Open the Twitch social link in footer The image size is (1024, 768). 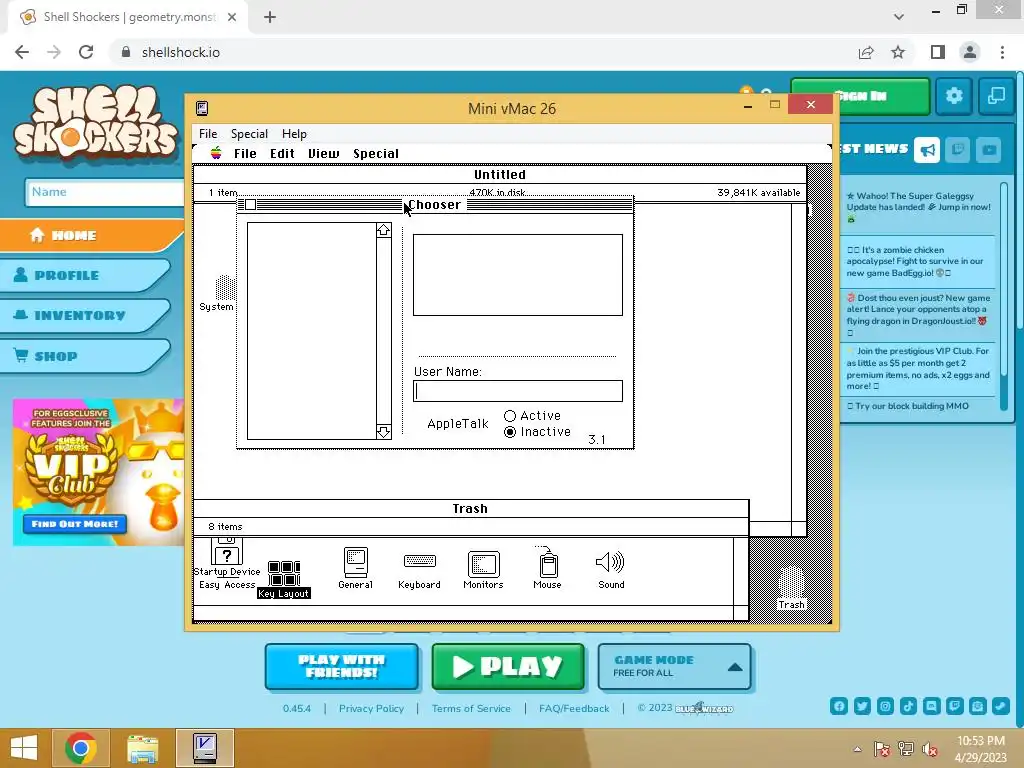coord(955,706)
